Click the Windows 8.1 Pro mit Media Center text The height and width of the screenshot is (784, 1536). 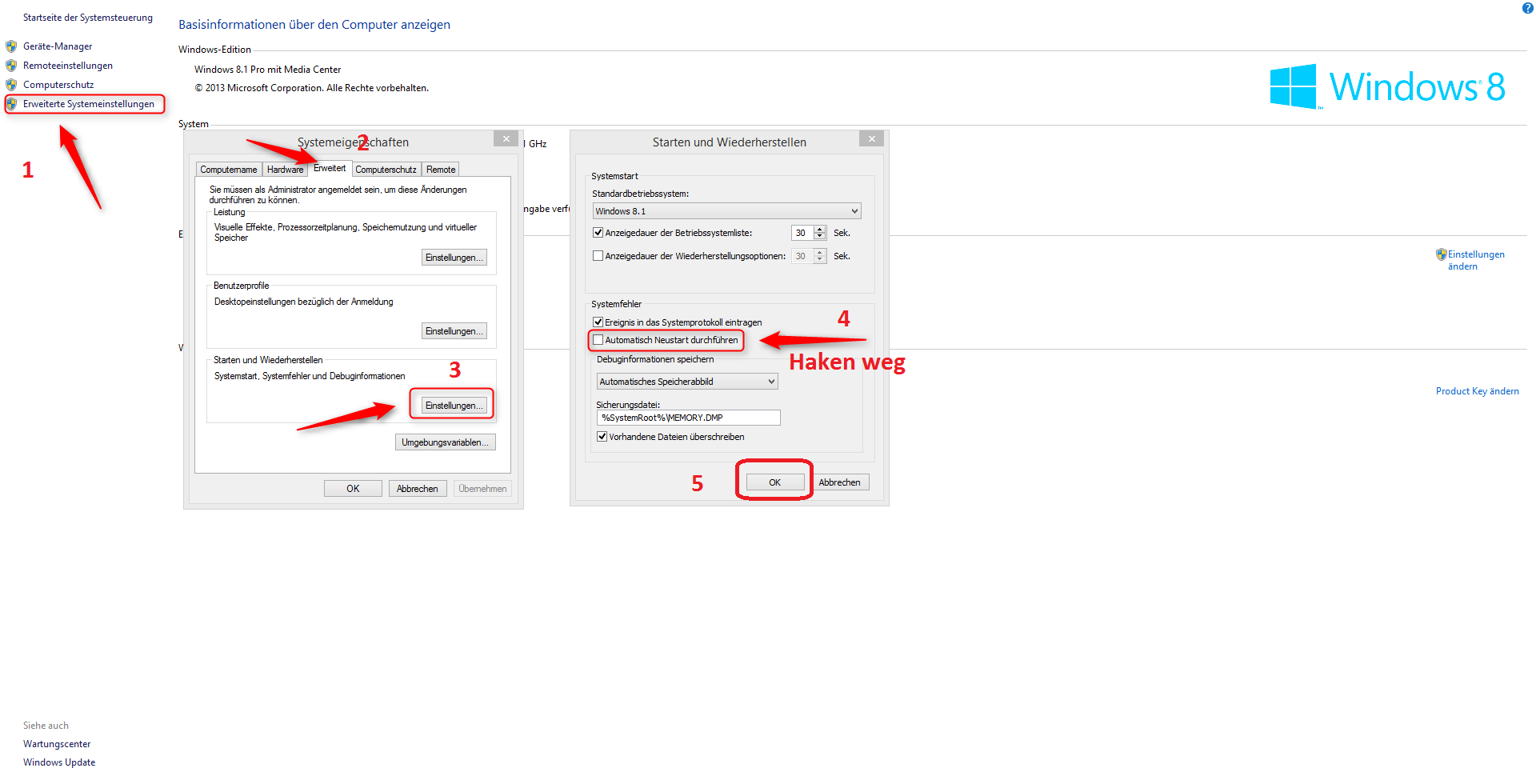point(267,70)
